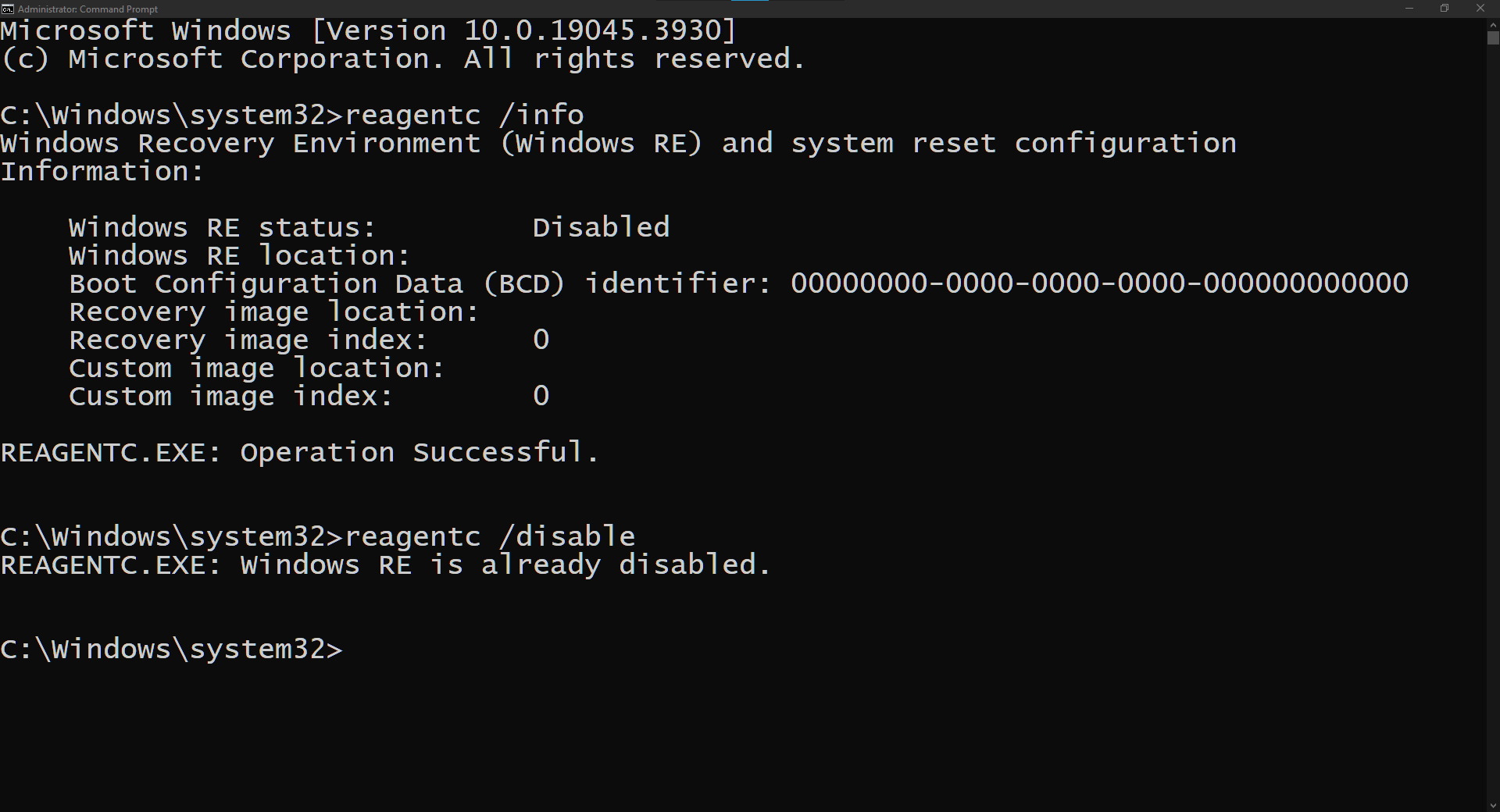The width and height of the screenshot is (1500, 812).
Task: Click the all-zero BCD identifier value
Action: tap(1099, 283)
